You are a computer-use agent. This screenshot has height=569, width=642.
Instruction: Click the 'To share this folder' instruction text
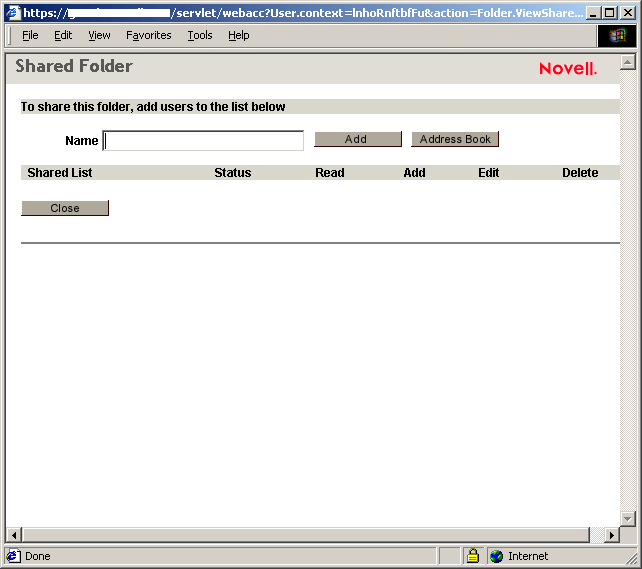click(153, 107)
